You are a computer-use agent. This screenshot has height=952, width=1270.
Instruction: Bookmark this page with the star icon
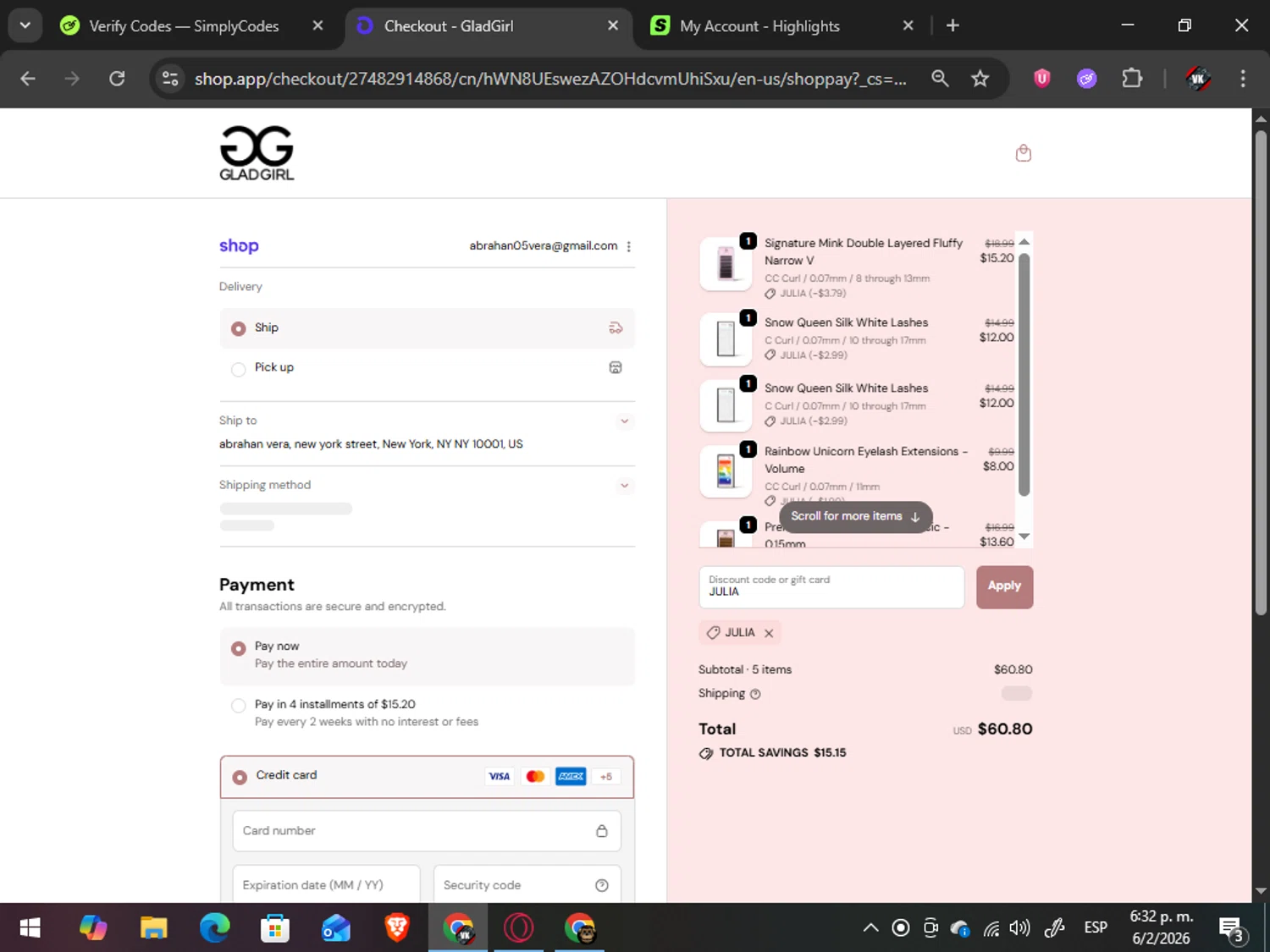(x=980, y=79)
